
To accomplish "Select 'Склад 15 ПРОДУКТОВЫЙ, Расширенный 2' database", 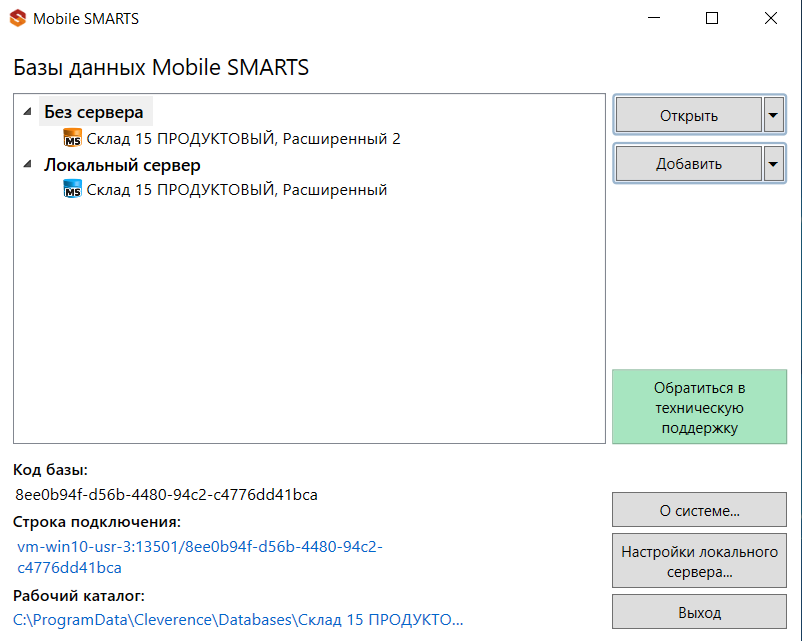I will coord(243,139).
